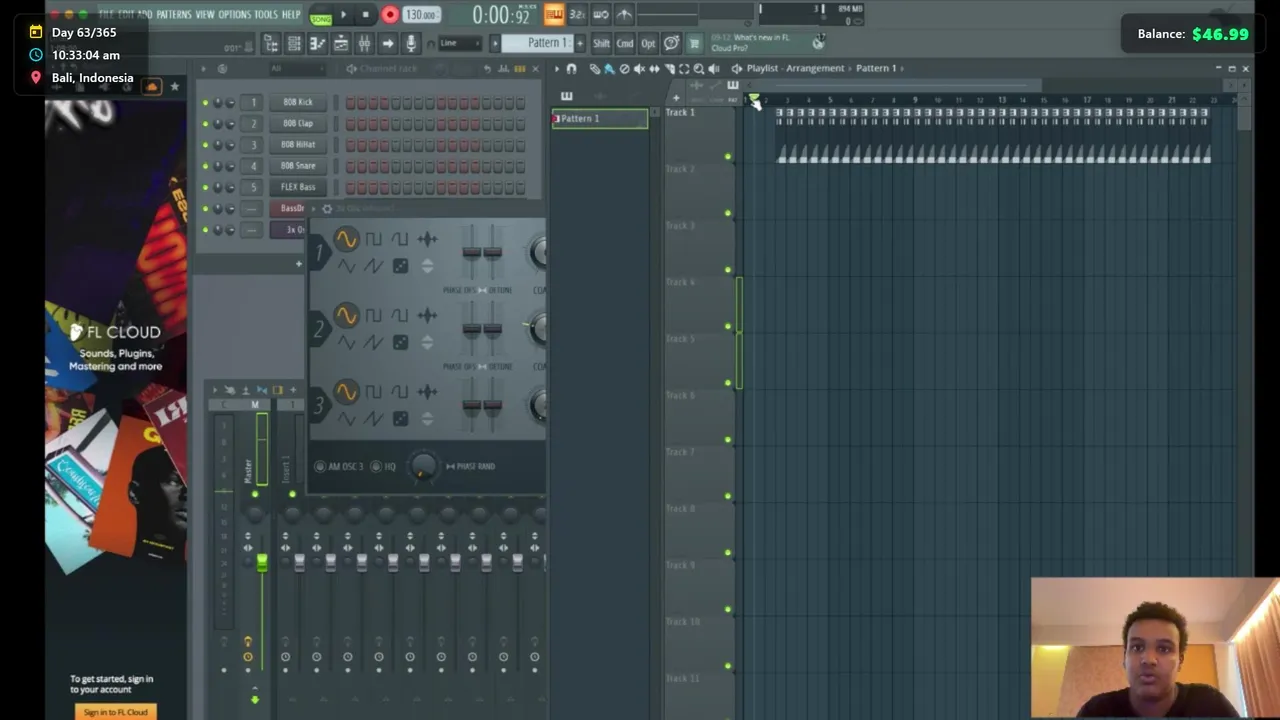Click the red record button
Screen dimensions: 1280x720
coord(390,15)
